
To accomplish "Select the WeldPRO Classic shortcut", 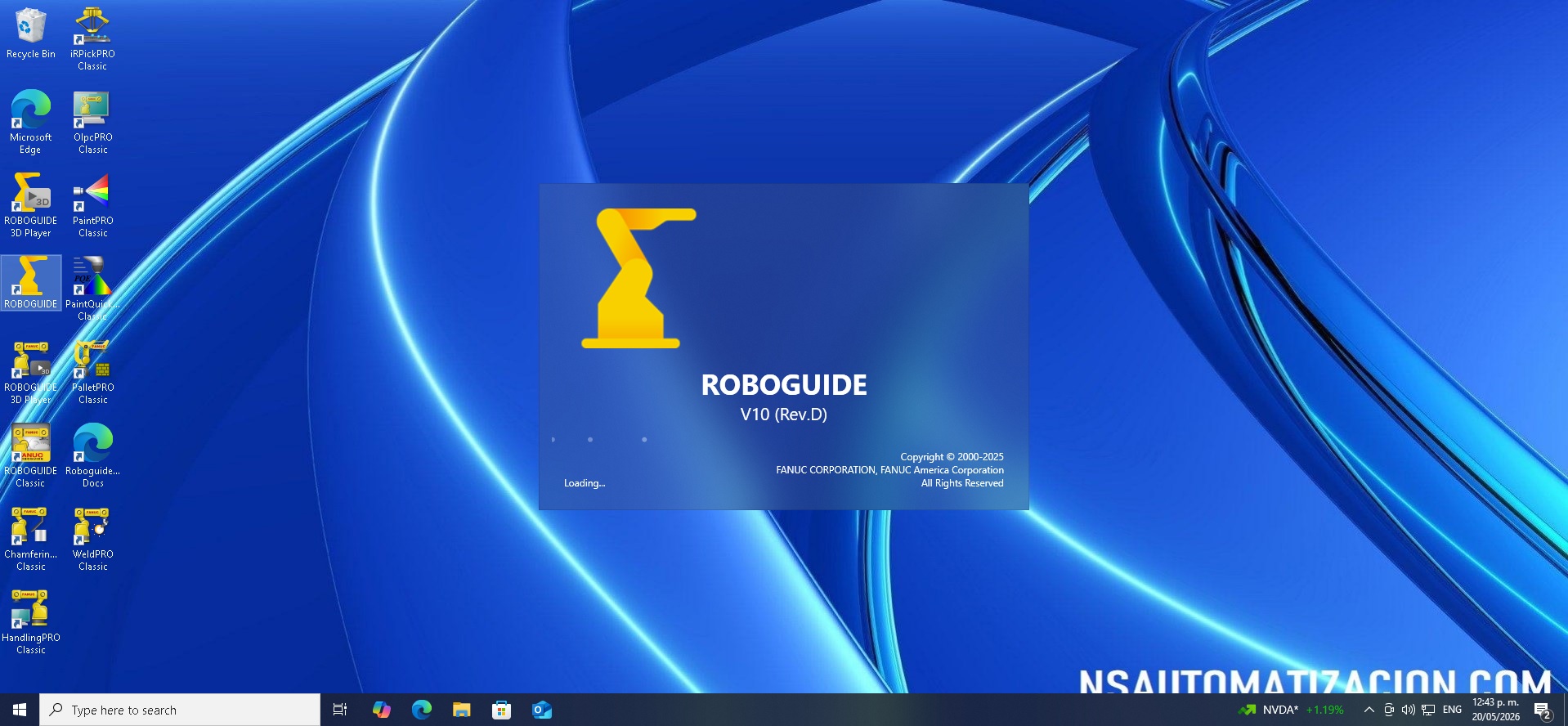I will tap(92, 539).
